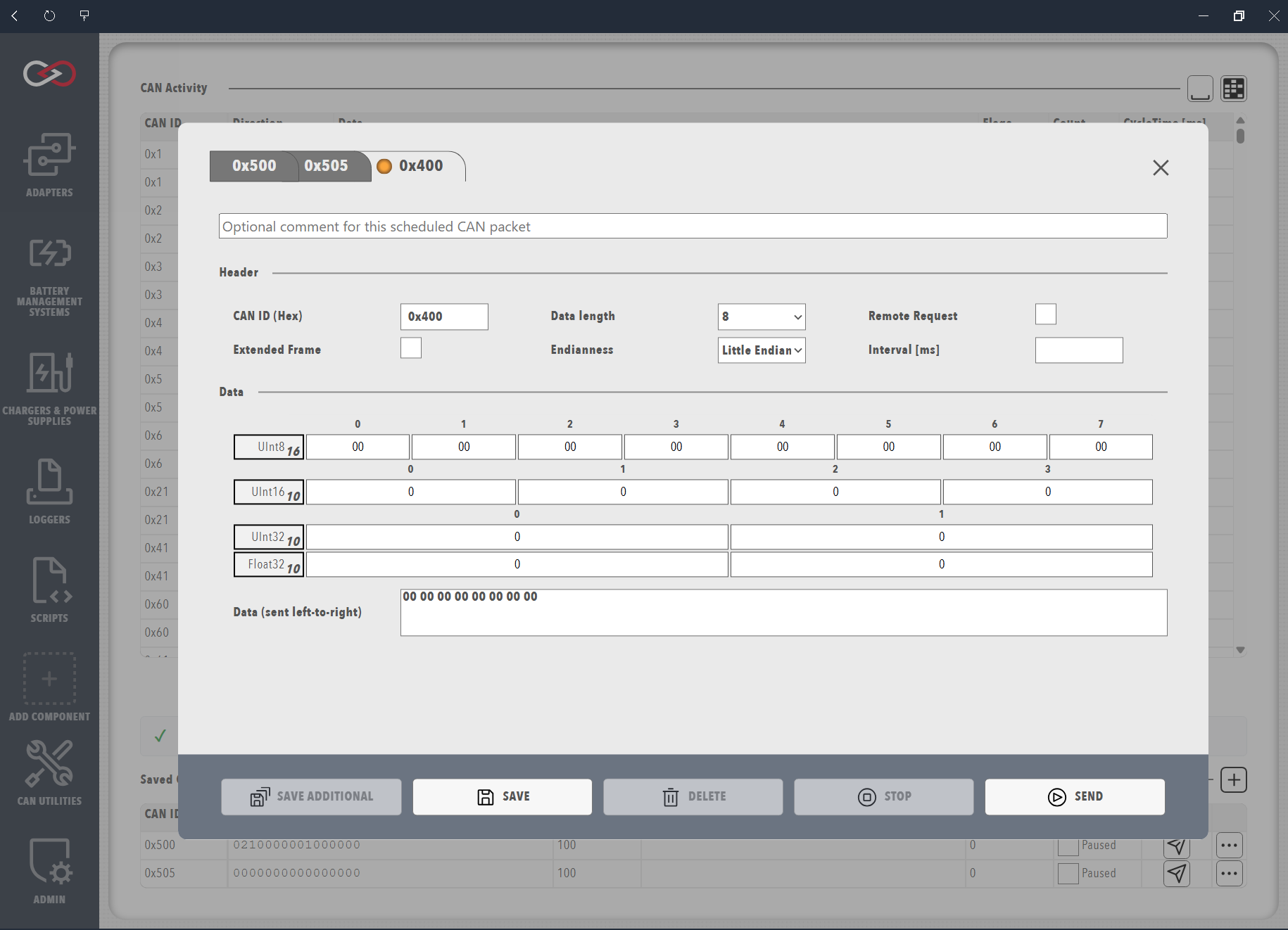Viewport: 1288px width, 930px height.
Task: Click the Send button
Action: (1075, 796)
